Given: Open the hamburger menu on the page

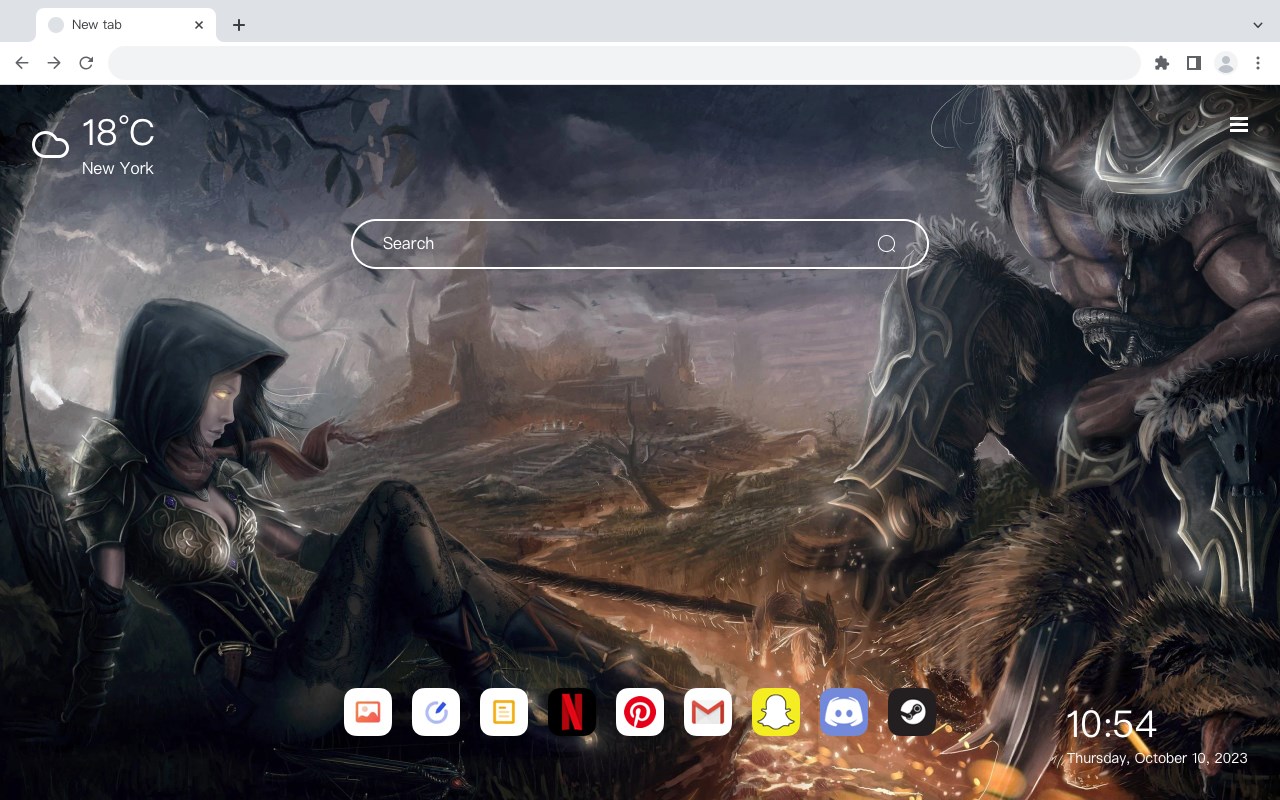Looking at the screenshot, I should click(1239, 125).
